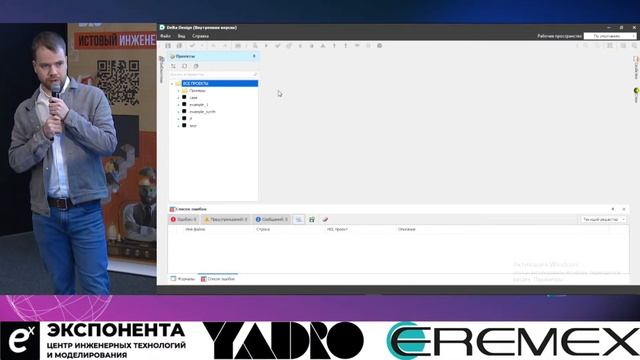Click the folder icon beside Примеры
The image size is (640, 360).
184,90
